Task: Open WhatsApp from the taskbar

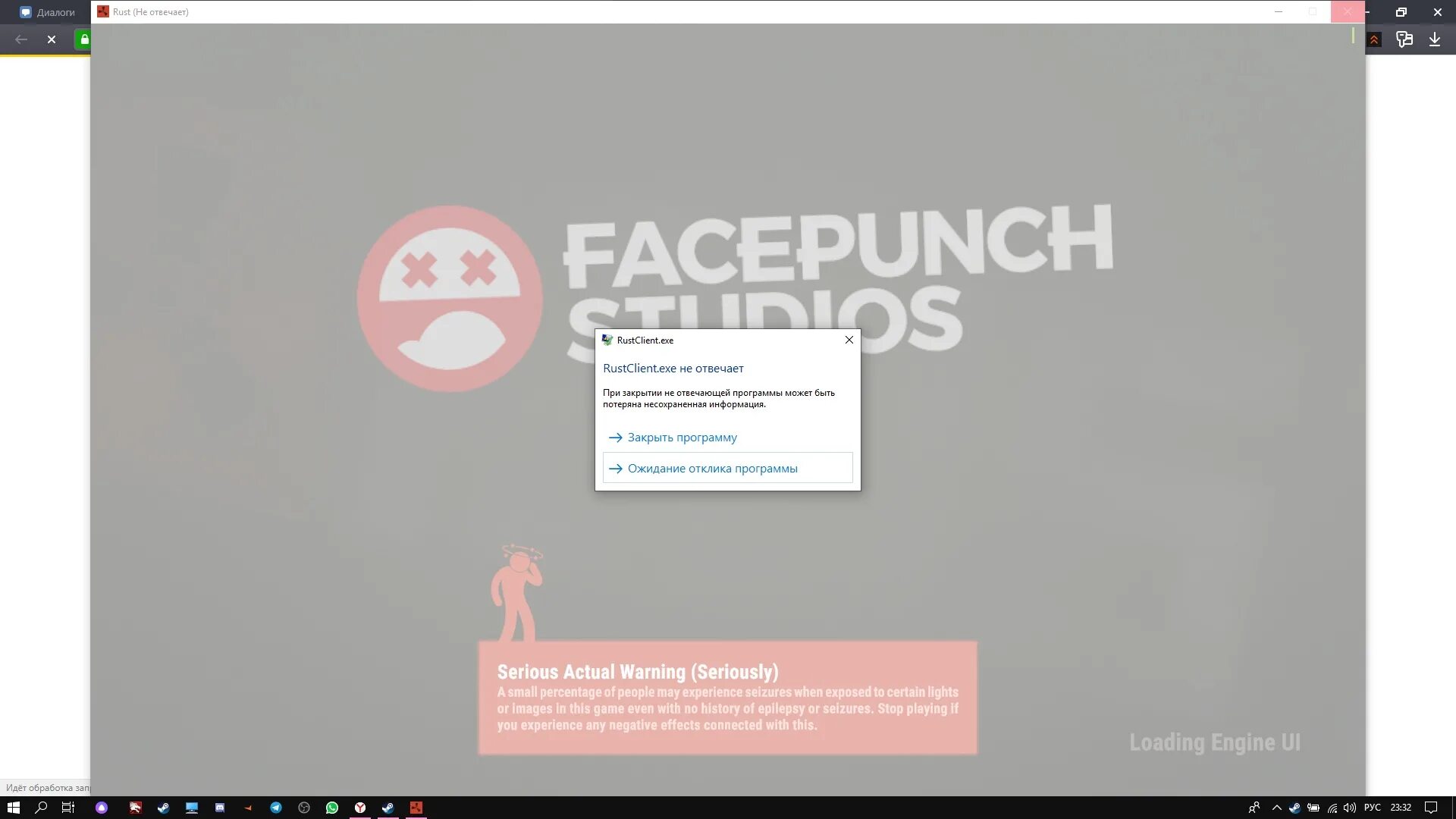Action: (332, 808)
